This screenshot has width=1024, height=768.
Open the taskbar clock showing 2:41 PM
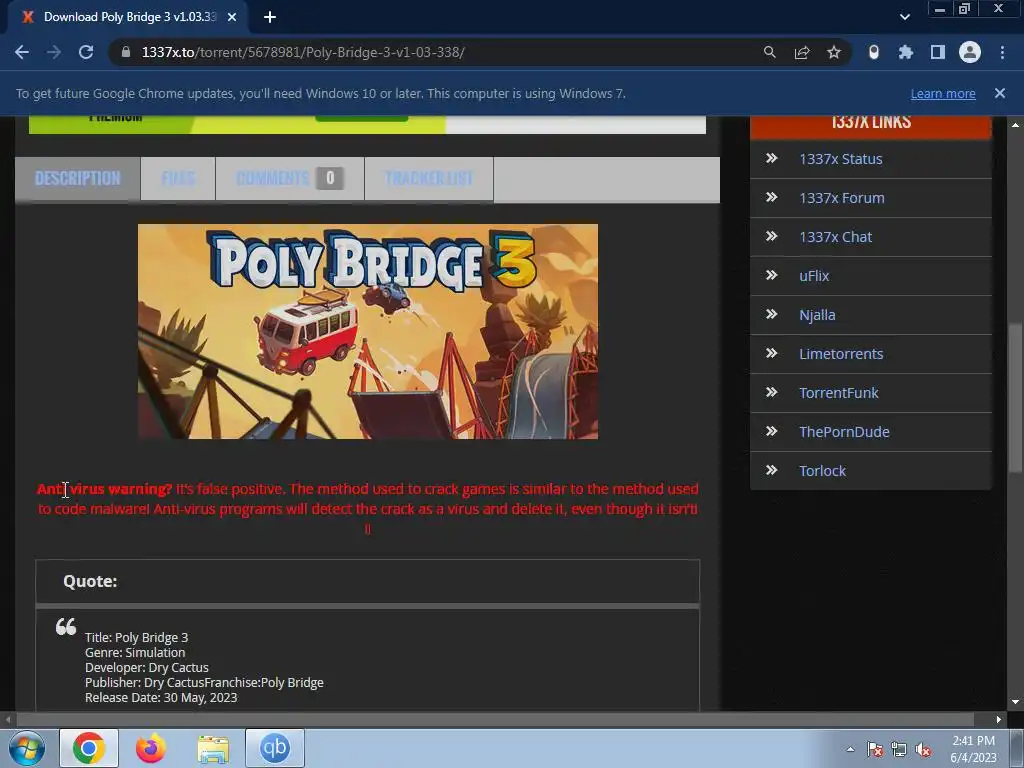pos(973,749)
